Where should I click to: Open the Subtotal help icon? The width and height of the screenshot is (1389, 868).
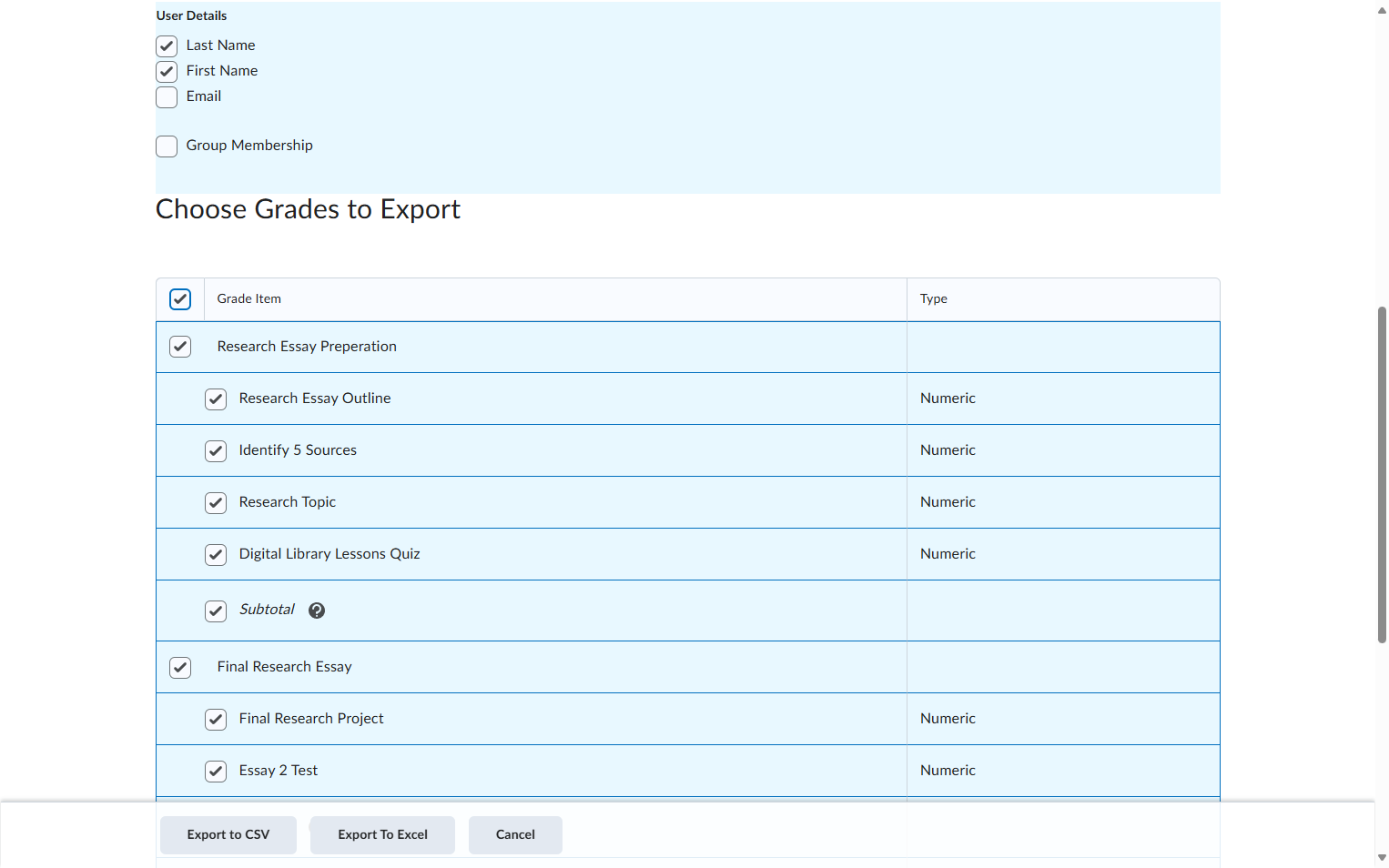coord(317,611)
